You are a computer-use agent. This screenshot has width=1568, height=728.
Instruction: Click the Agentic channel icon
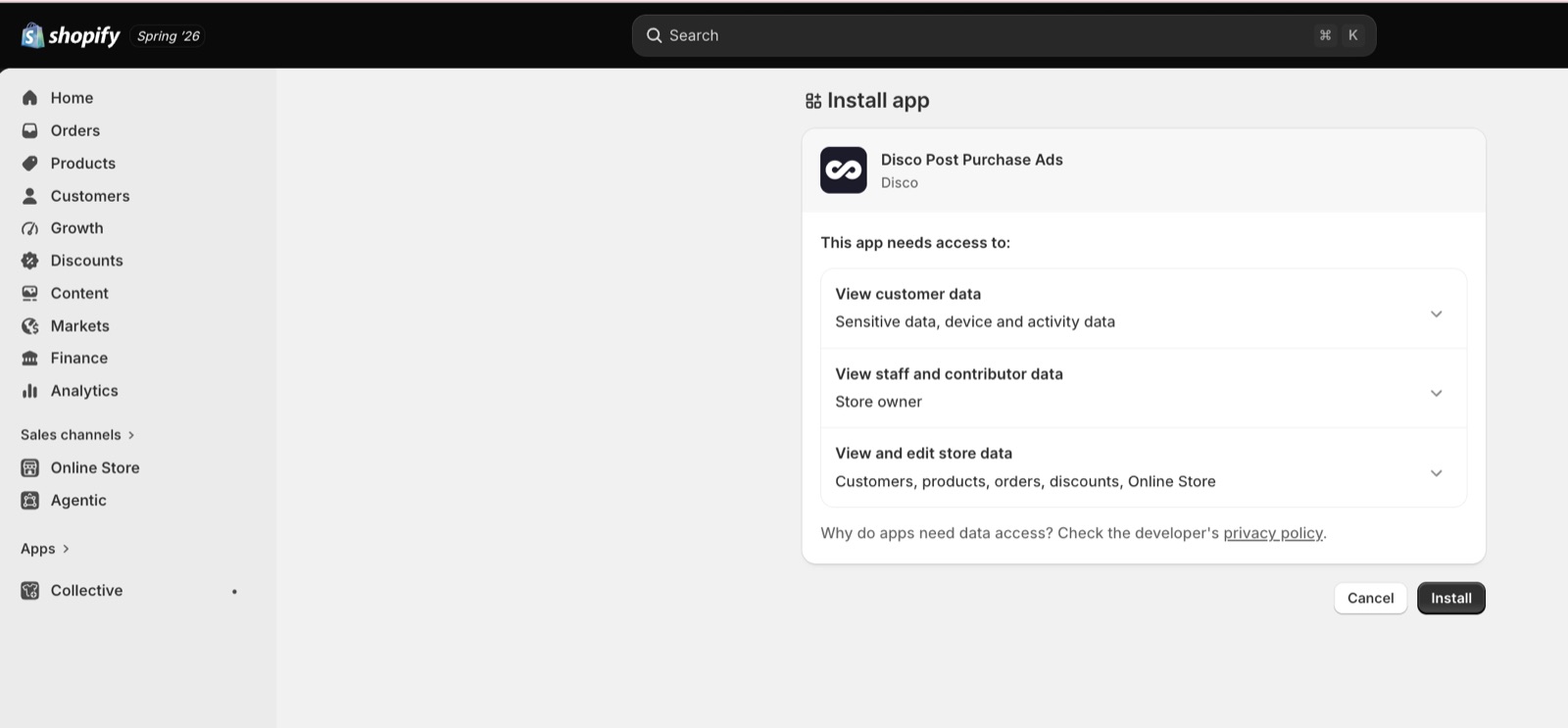coord(30,501)
